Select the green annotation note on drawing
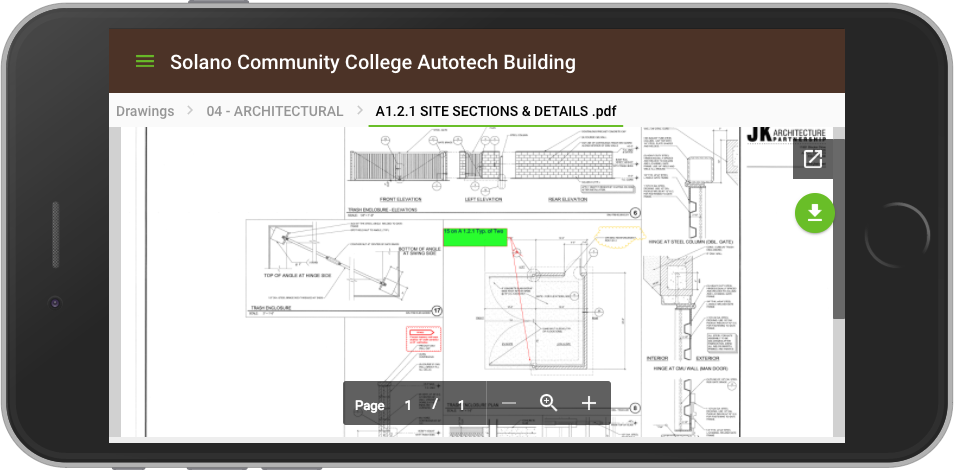 click(x=475, y=237)
